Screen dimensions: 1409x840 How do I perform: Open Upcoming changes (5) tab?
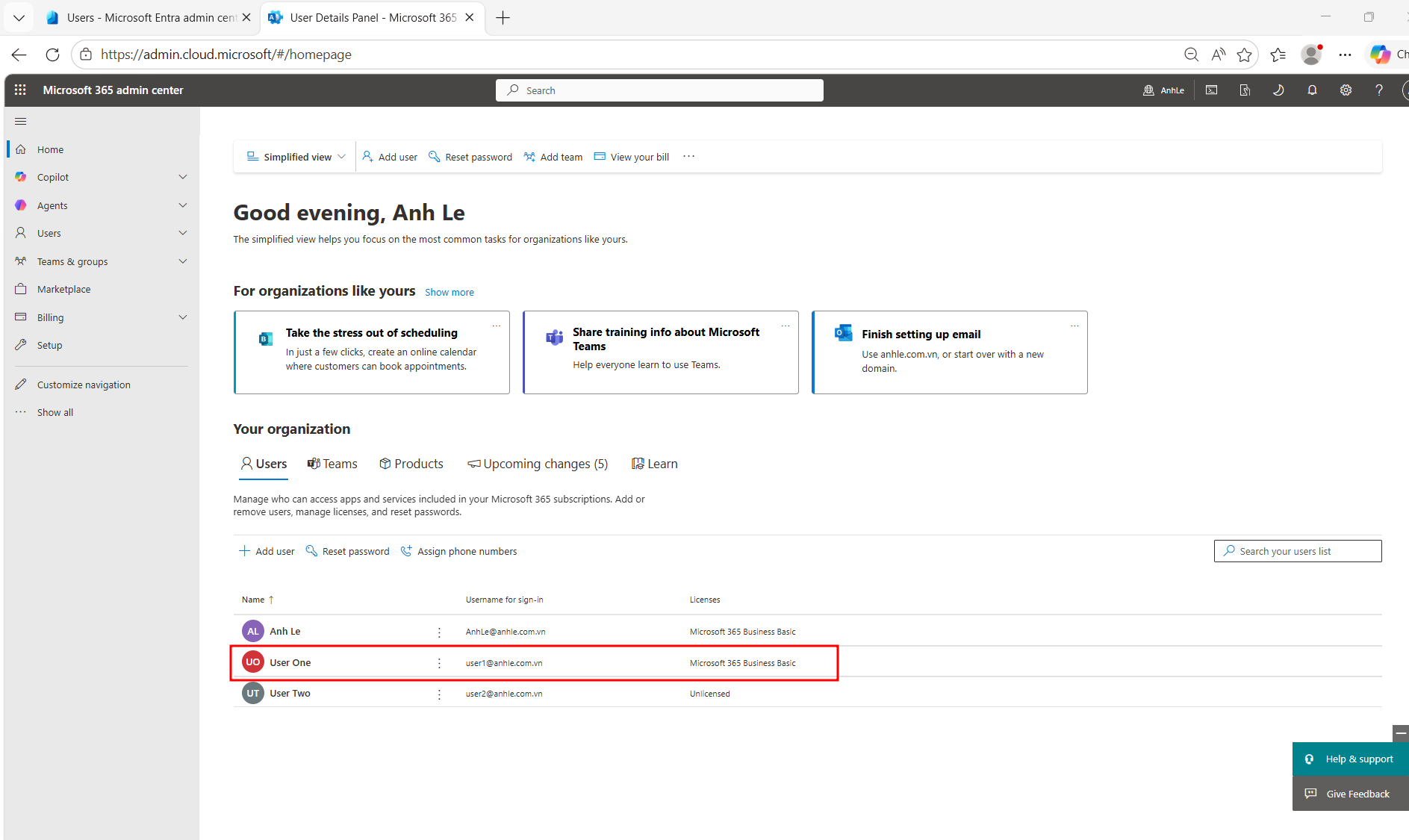click(x=538, y=464)
